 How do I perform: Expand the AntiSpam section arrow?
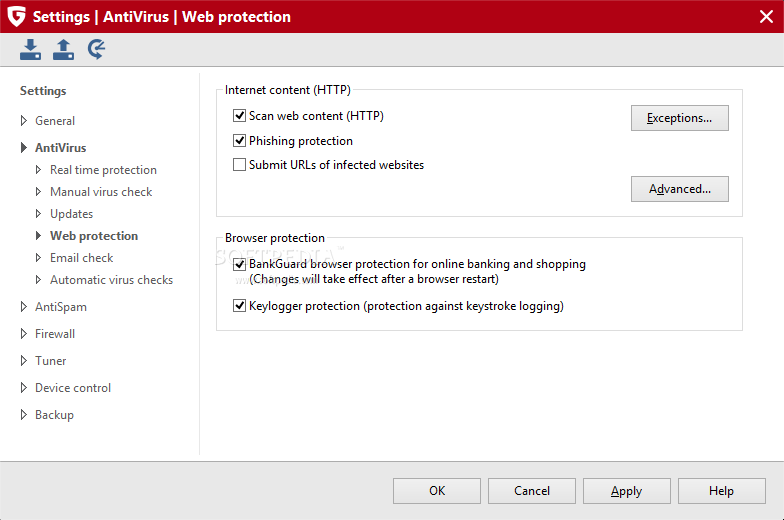24,306
